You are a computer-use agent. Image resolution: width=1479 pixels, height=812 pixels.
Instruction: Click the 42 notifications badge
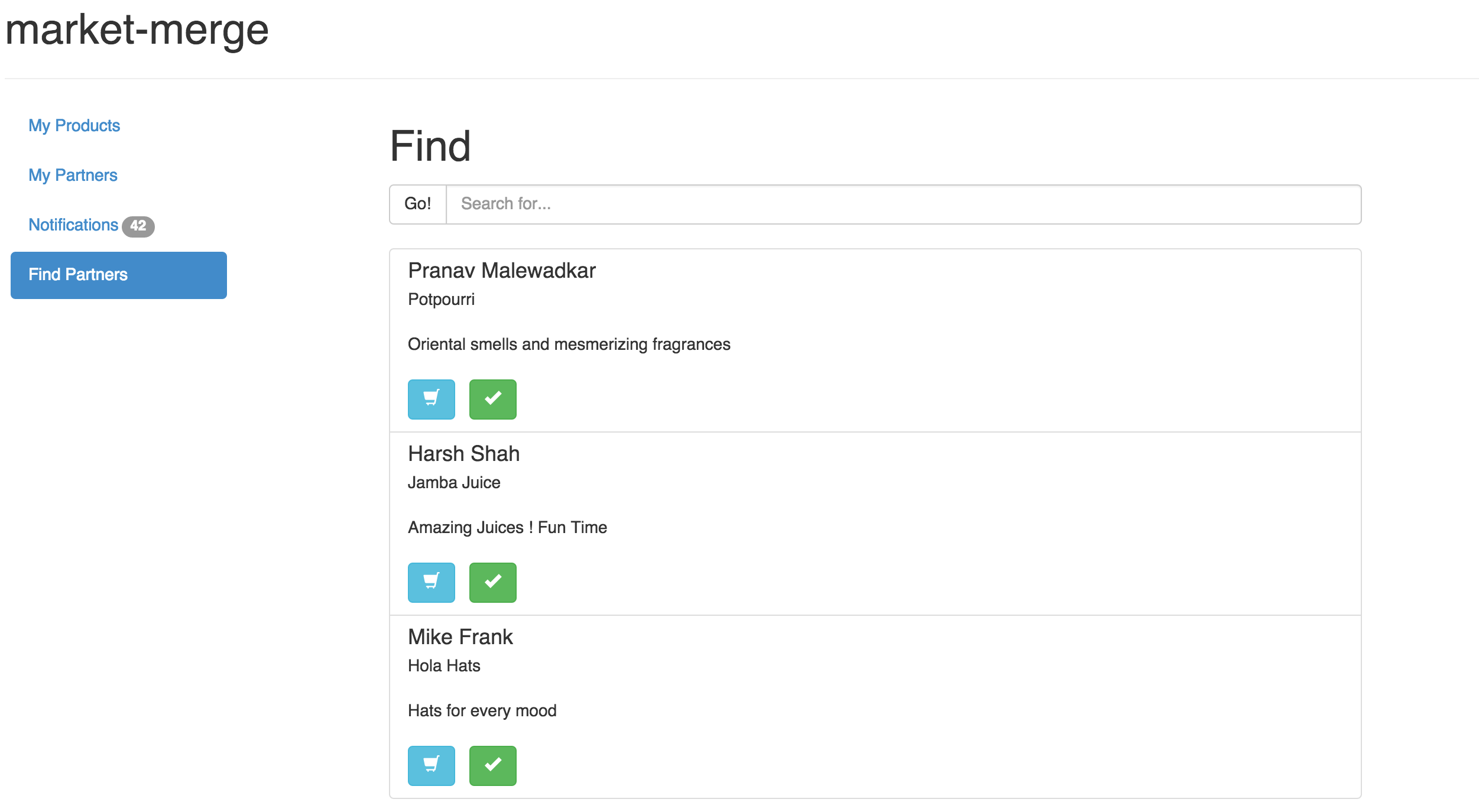pos(138,226)
